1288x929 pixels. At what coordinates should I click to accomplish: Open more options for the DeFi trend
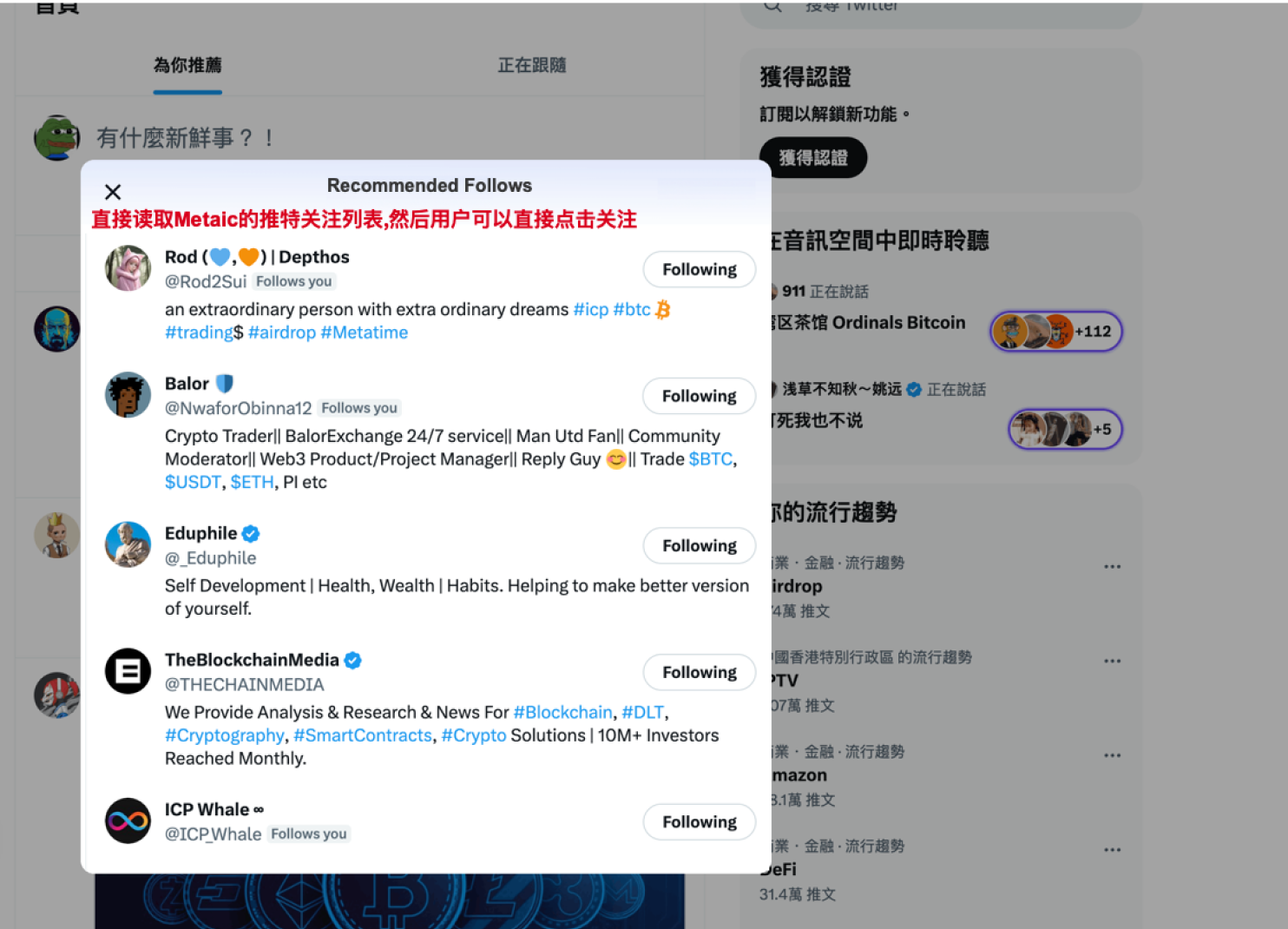(1113, 850)
